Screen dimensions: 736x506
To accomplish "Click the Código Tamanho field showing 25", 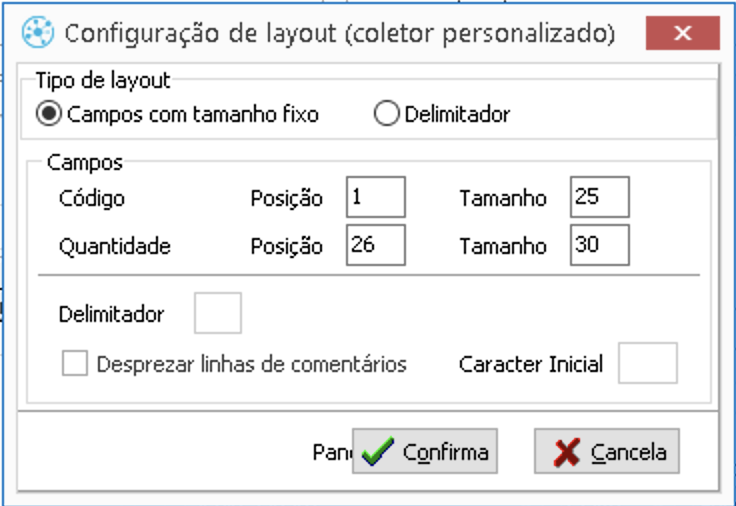I will [599, 197].
